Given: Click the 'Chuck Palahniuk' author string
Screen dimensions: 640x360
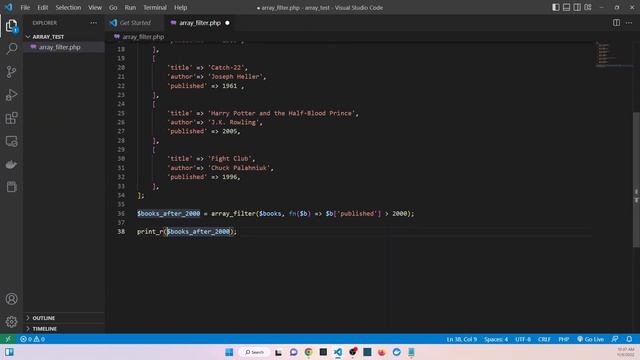Looking at the screenshot, I should click(239, 168).
